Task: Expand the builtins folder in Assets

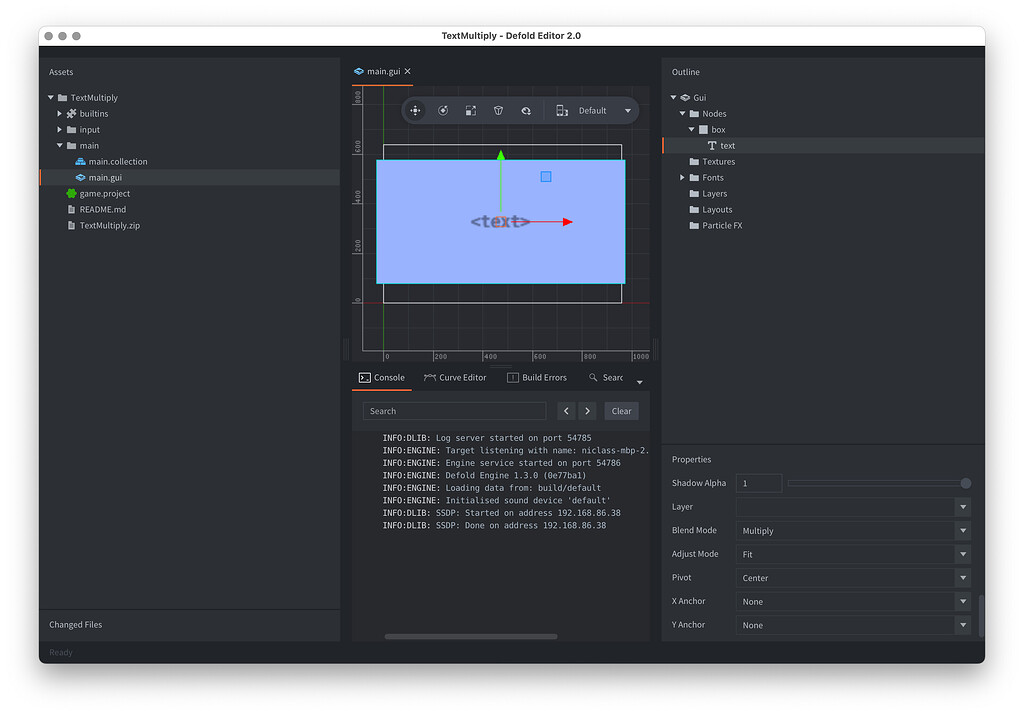Action: tap(60, 113)
